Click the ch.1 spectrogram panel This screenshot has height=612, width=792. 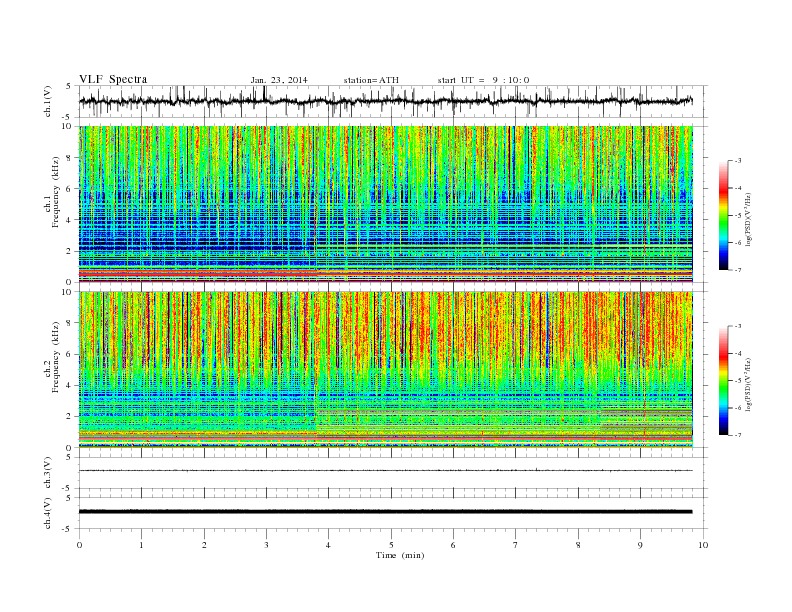coord(386,204)
